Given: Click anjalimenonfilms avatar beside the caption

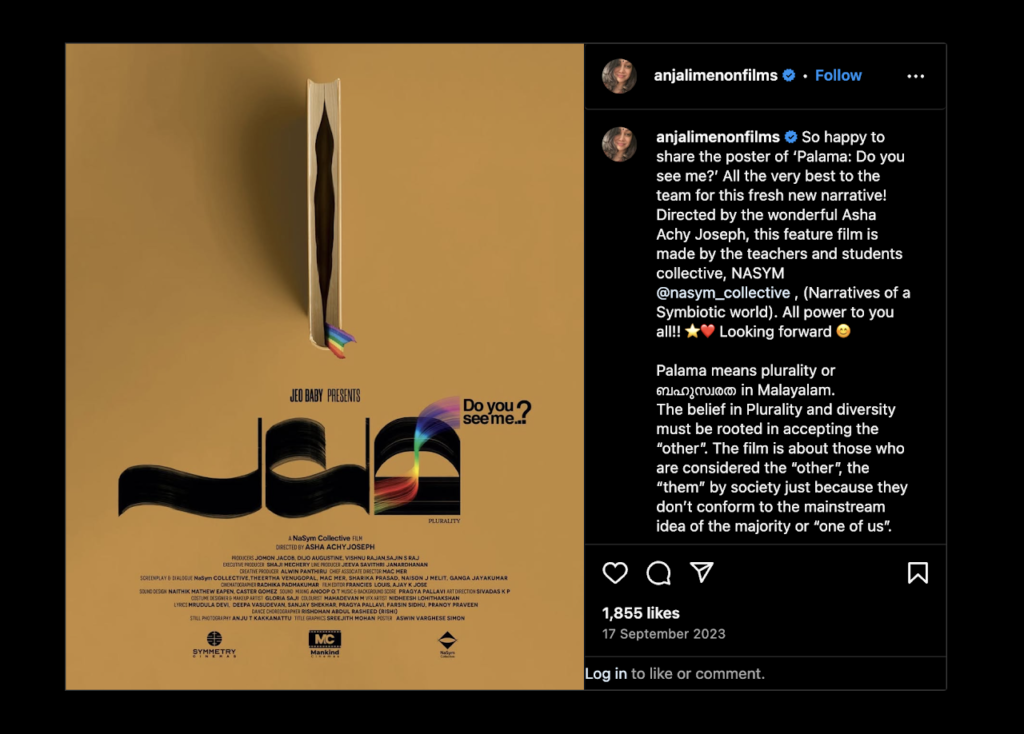Looking at the screenshot, I should [x=619, y=144].
